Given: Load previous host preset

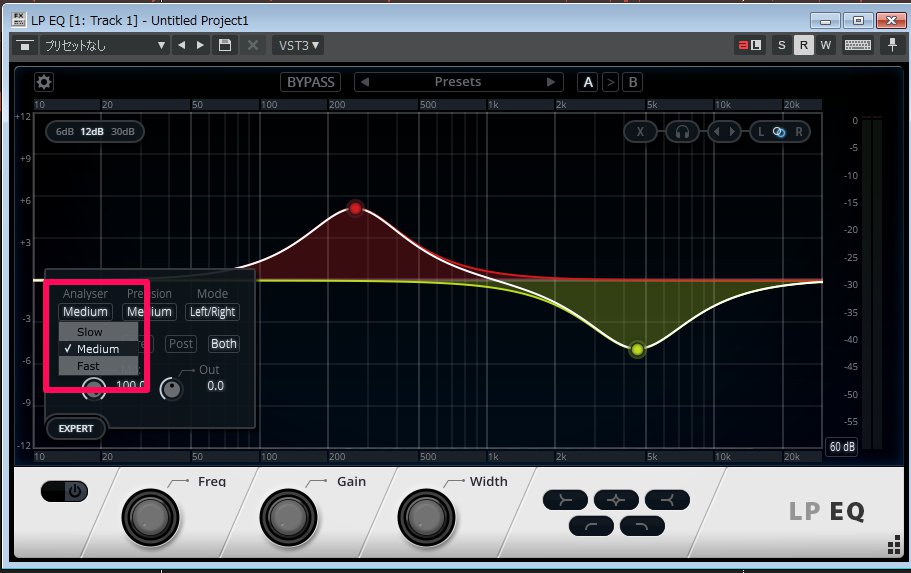Looking at the screenshot, I should click(x=181, y=45).
